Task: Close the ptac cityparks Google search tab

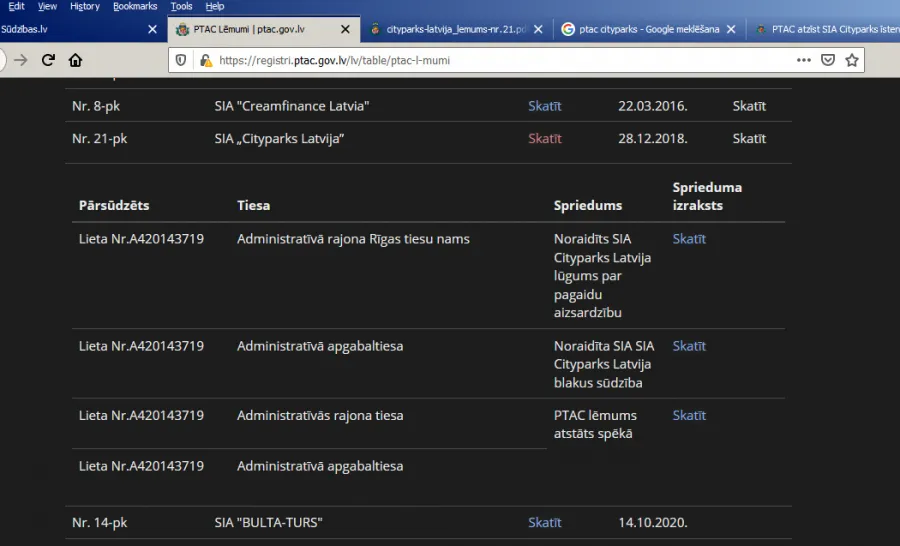Action: [731, 29]
